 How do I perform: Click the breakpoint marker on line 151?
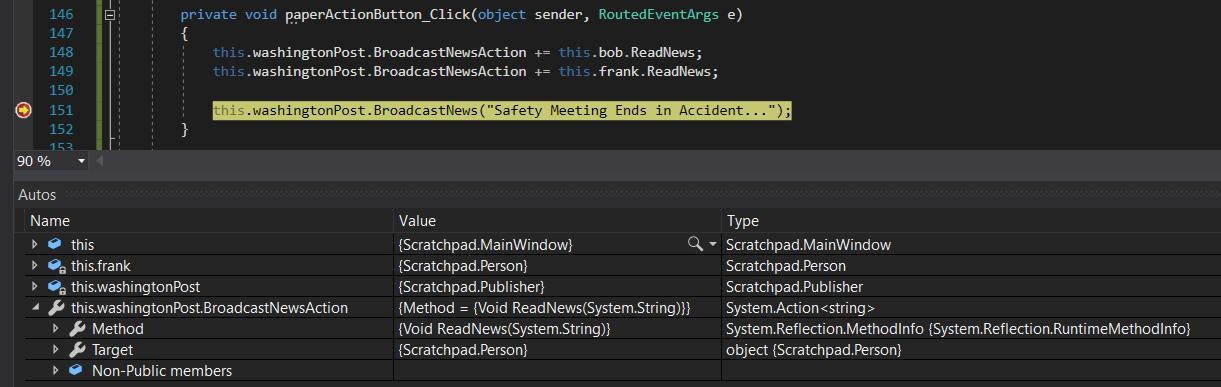click(x=24, y=111)
